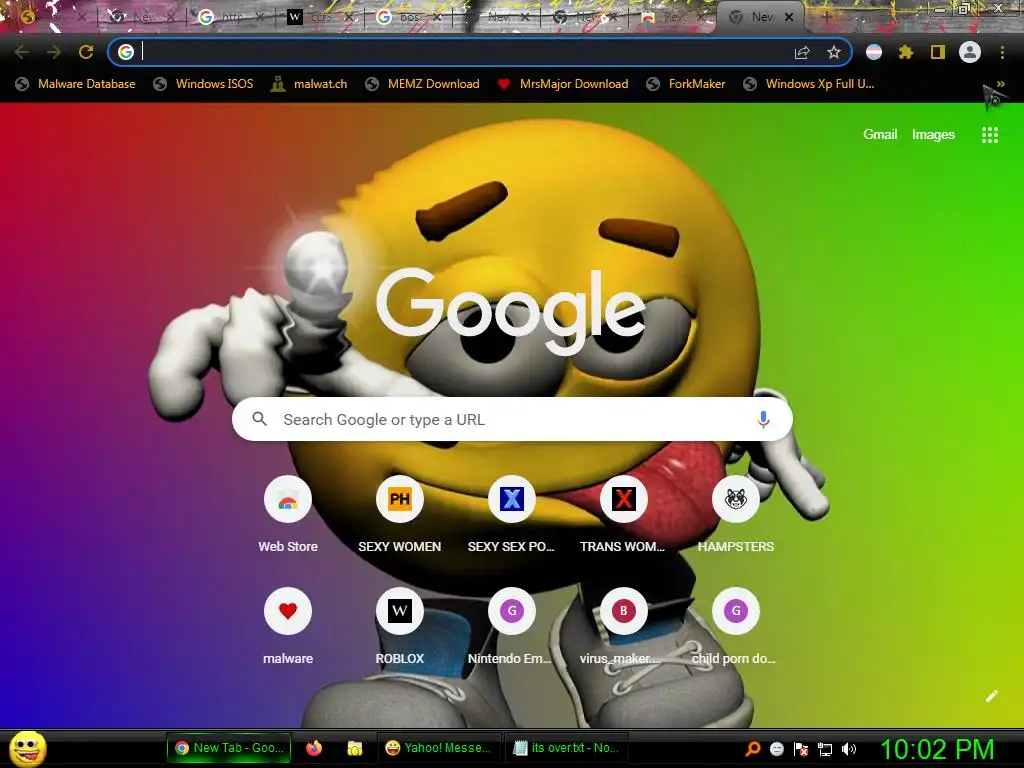Open the malwat.ch bookmark
The image size is (1024, 768).
(x=310, y=84)
